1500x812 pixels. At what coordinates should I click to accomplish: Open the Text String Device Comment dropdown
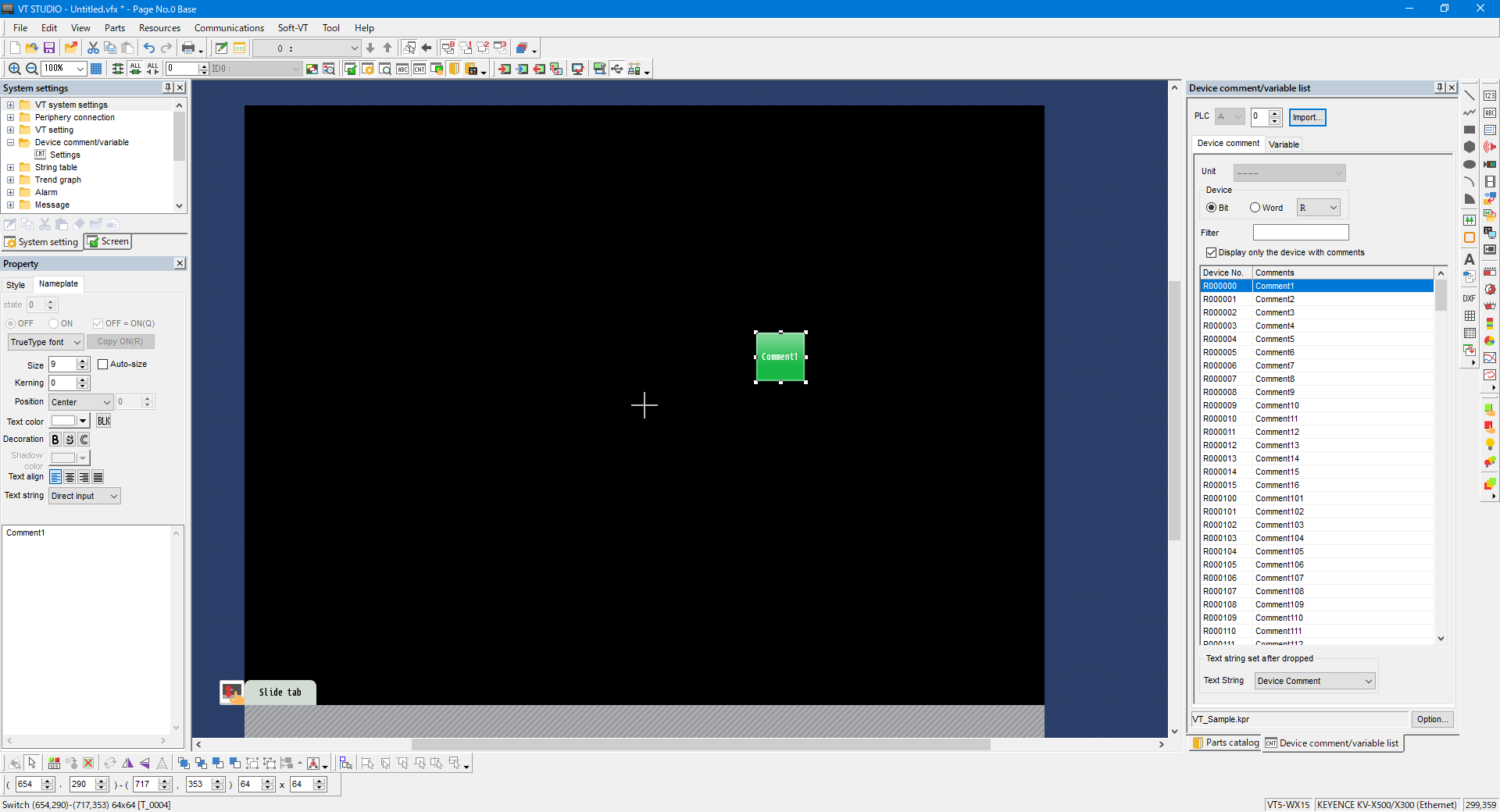click(1315, 681)
